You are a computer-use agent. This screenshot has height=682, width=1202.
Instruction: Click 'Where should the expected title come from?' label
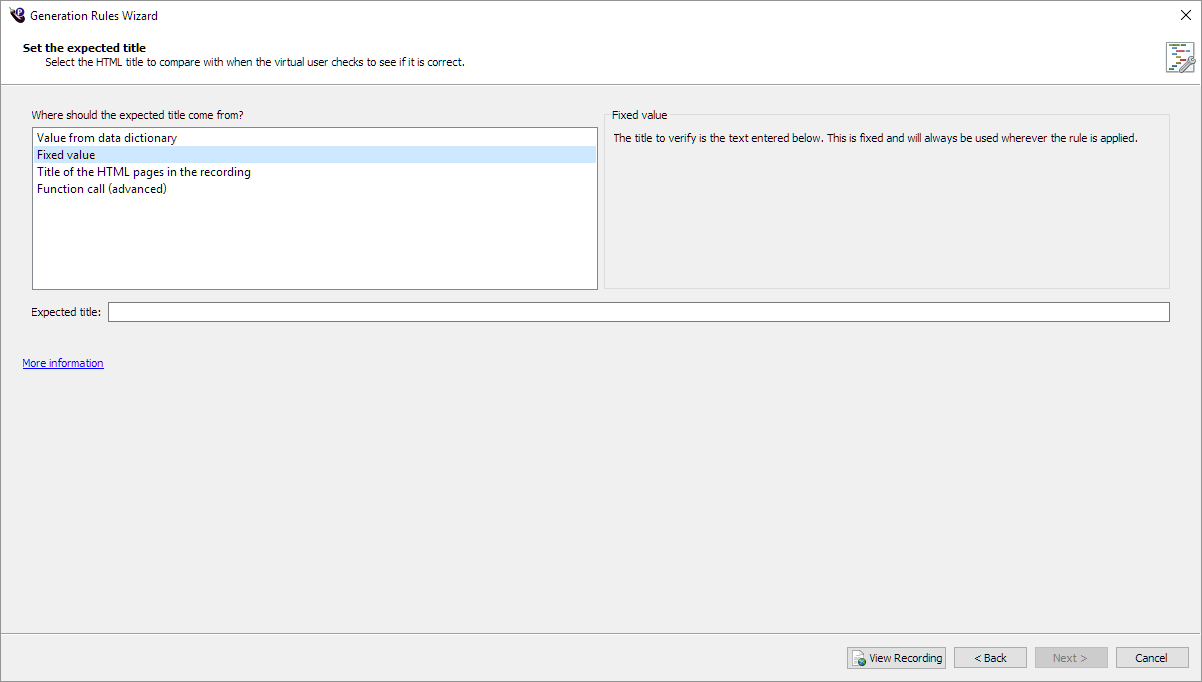click(137, 115)
